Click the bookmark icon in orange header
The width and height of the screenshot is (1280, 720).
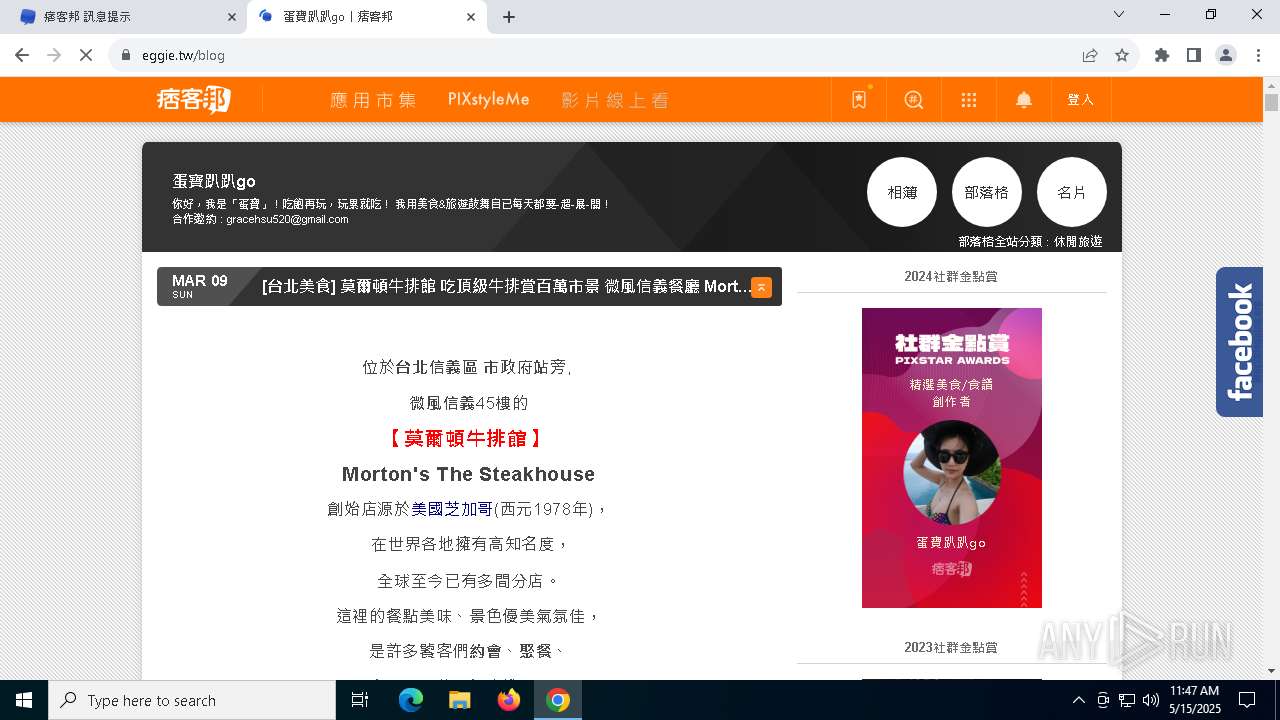(x=859, y=100)
